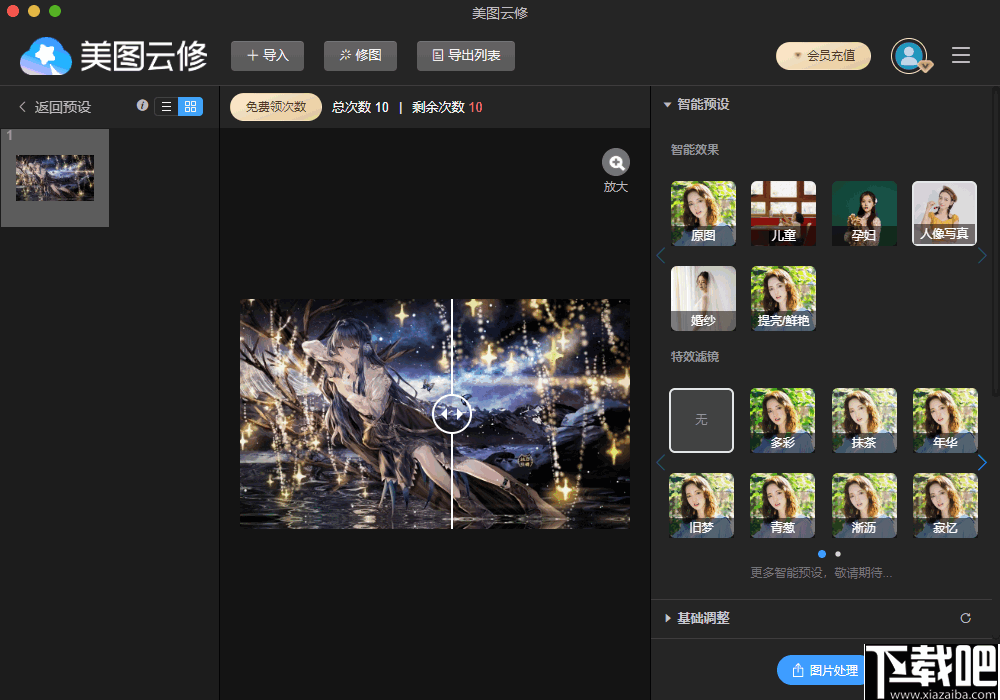Click the before/after comparison slider handle

pos(452,414)
